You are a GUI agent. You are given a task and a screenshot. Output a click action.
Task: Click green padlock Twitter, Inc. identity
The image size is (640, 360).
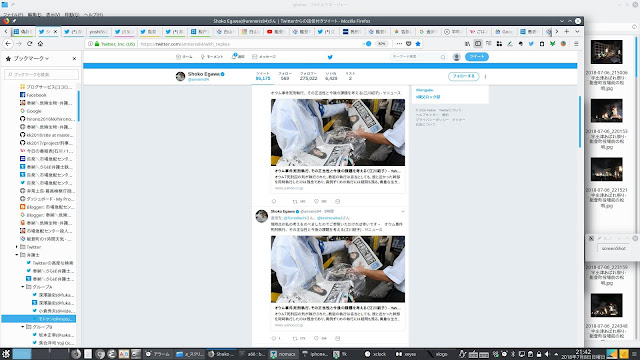[115, 44]
